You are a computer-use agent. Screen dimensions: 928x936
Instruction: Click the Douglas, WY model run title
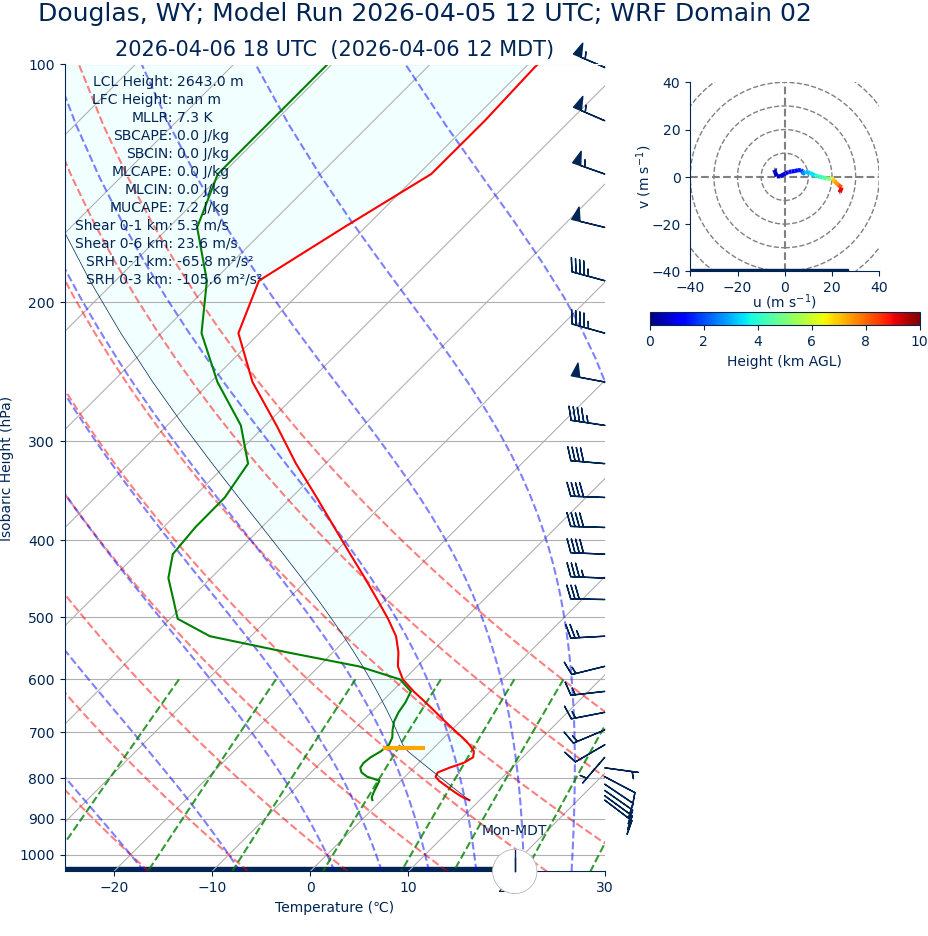tap(424, 14)
